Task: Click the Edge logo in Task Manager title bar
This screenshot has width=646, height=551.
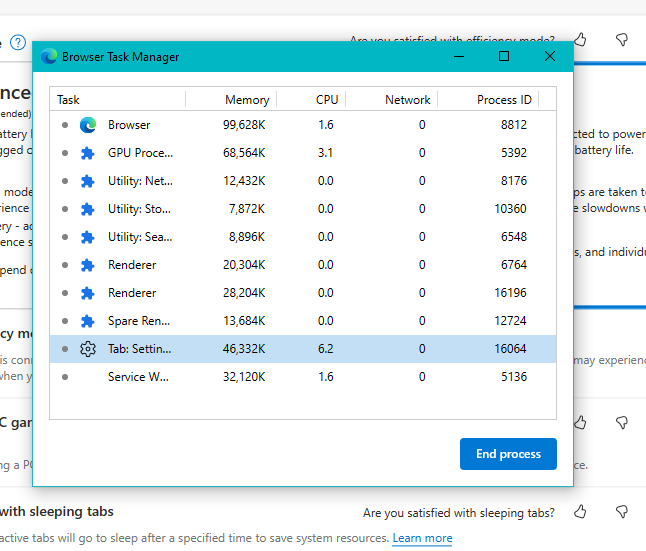Action: [49, 56]
